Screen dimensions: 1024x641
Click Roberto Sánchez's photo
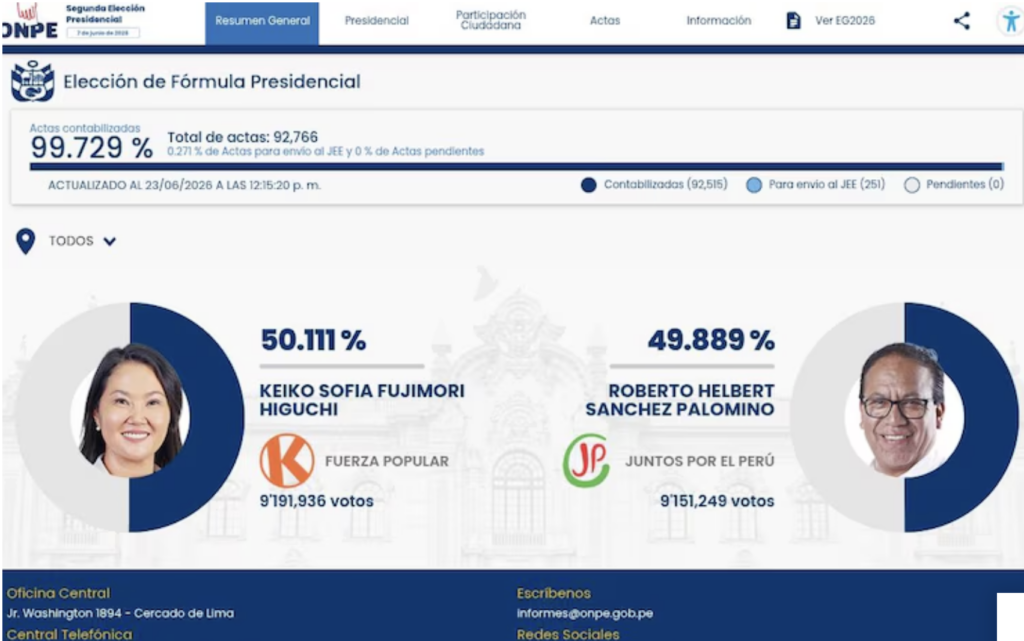coord(904,410)
